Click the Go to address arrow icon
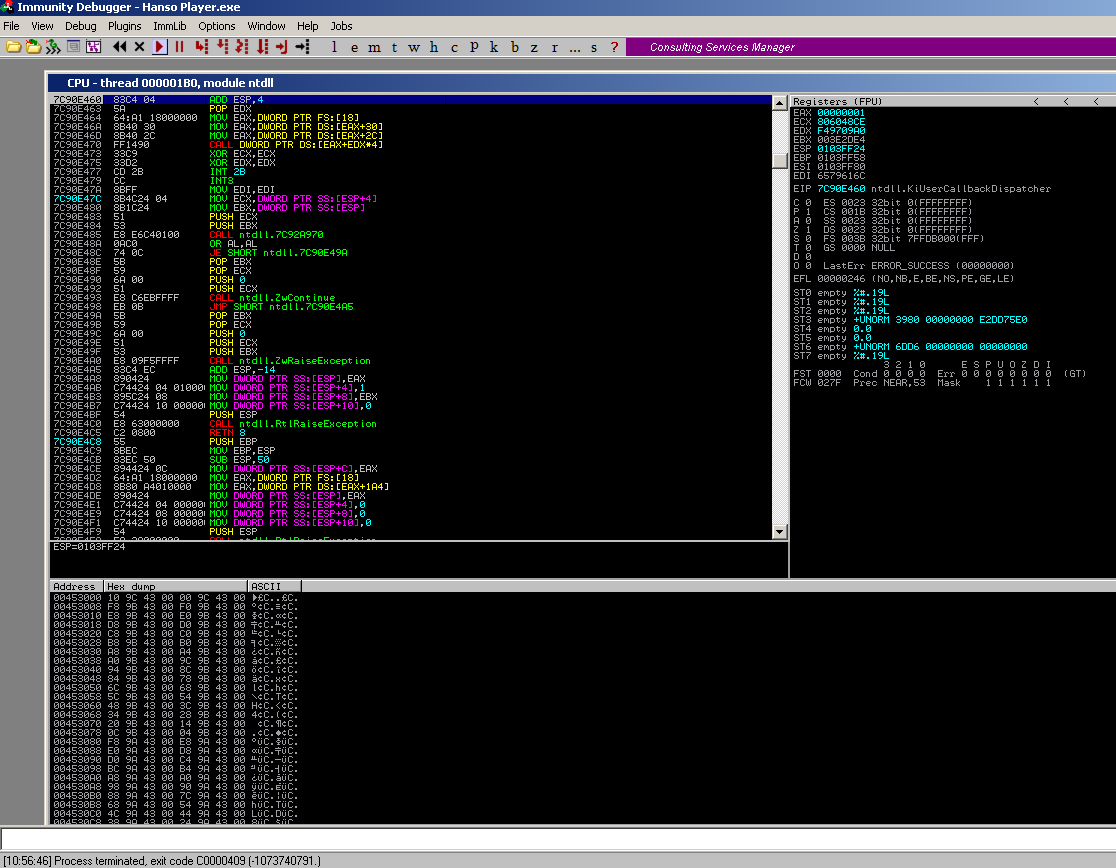1116x868 pixels. pos(302,47)
